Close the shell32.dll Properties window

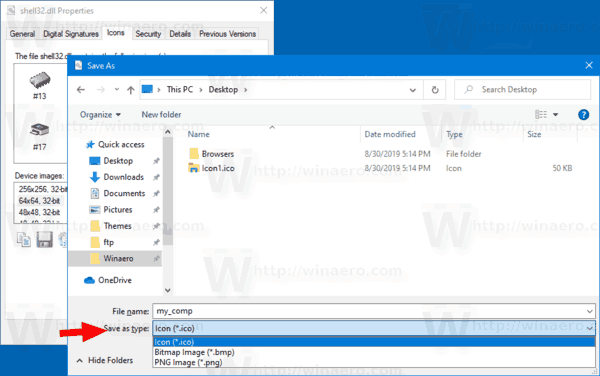[264, 10]
